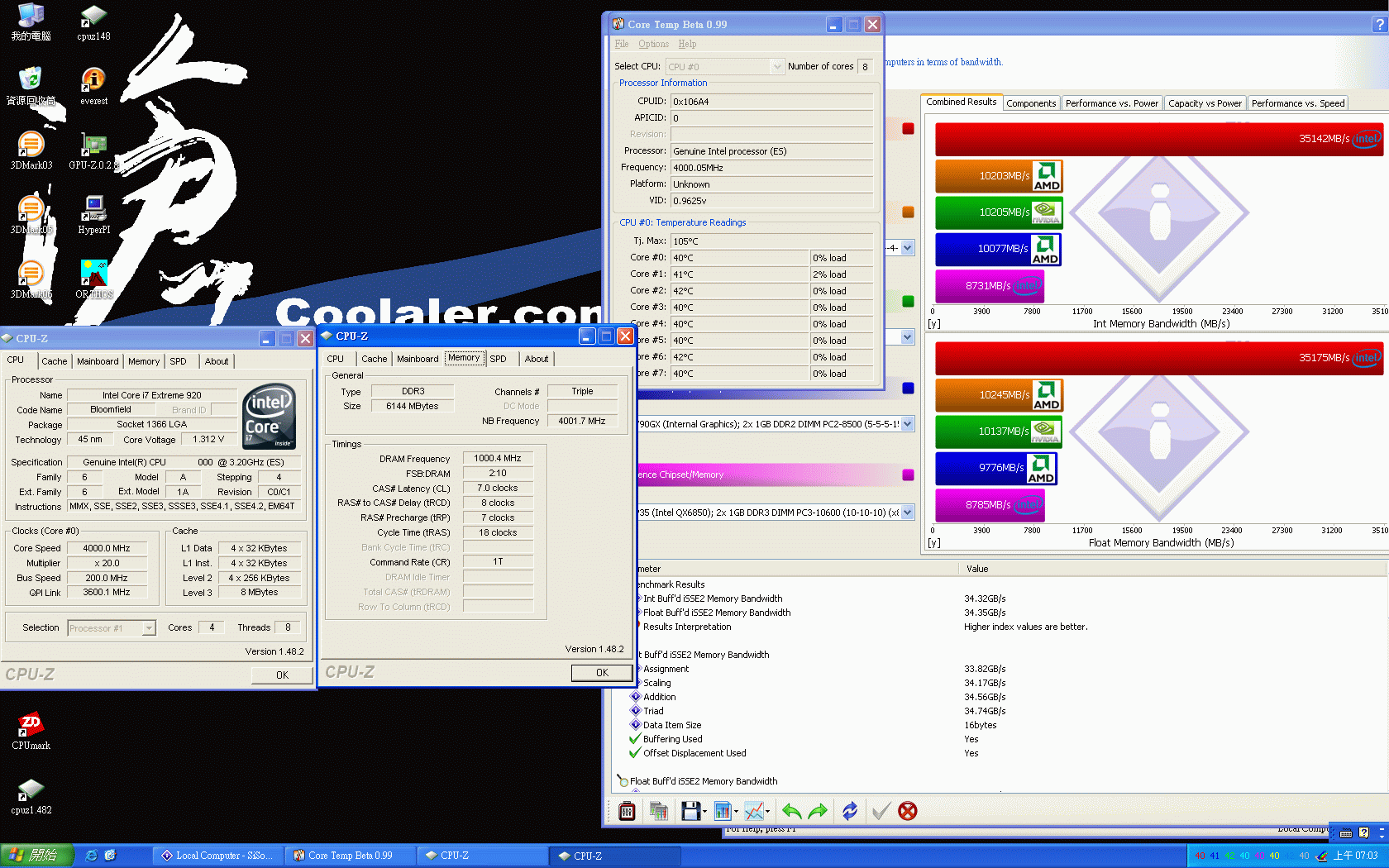The width and height of the screenshot is (1389, 868).
Task: Switch to Capacity vs Power tab
Action: [1205, 103]
